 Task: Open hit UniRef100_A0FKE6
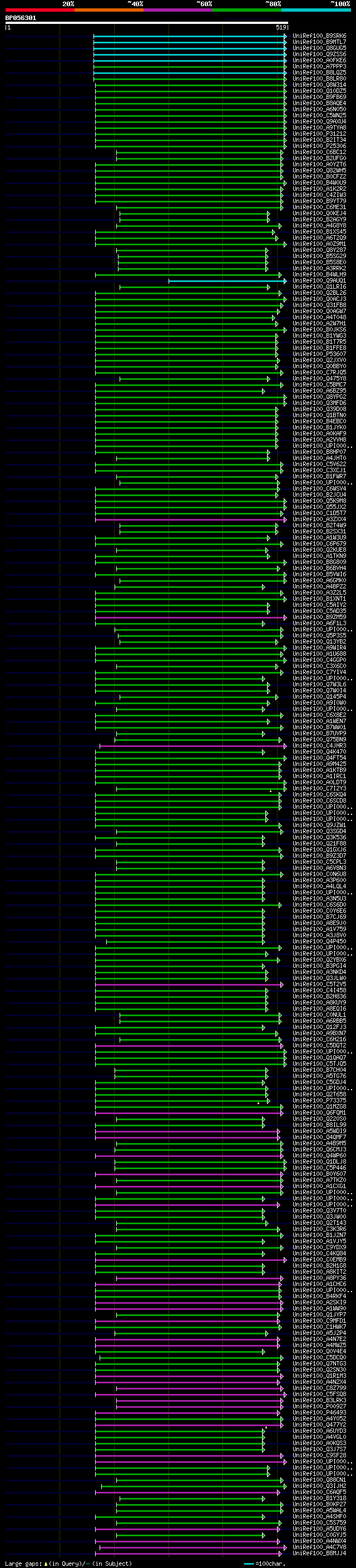319,60
